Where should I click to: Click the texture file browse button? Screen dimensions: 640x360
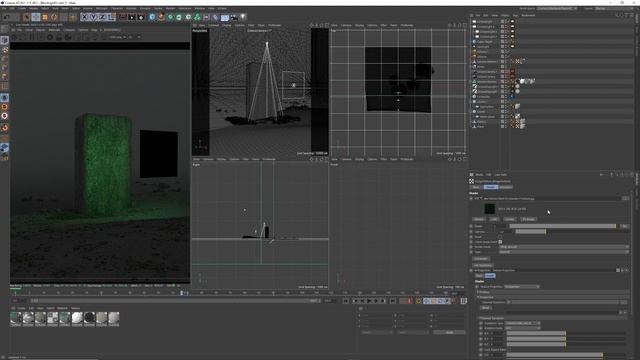625,198
